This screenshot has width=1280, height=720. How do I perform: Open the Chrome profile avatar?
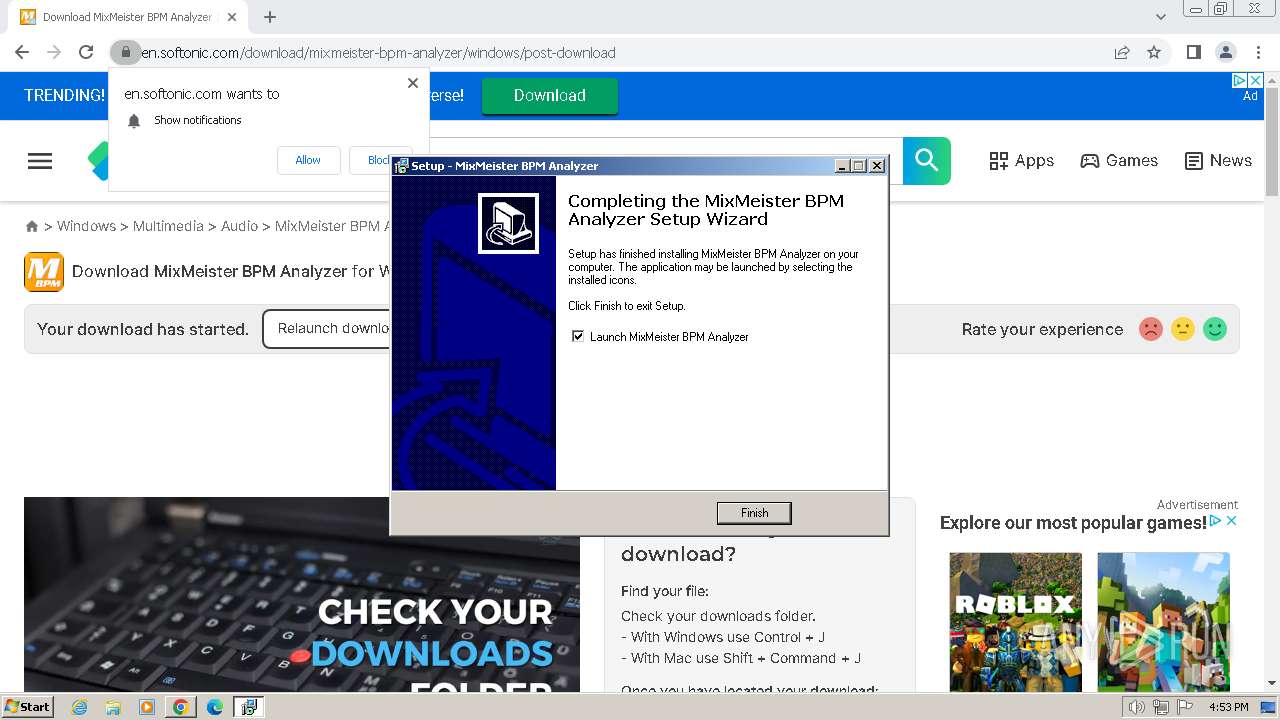pos(1225,52)
